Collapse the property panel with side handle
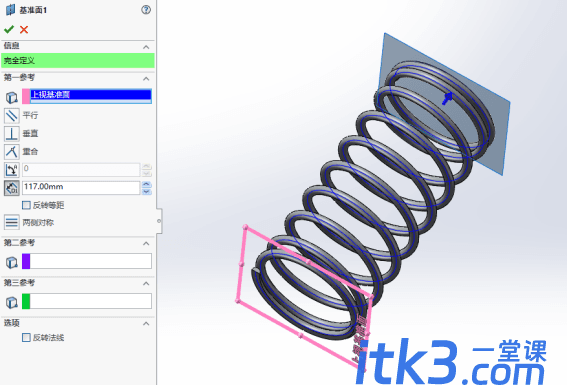This screenshot has width=567, height=386. [x=159, y=221]
